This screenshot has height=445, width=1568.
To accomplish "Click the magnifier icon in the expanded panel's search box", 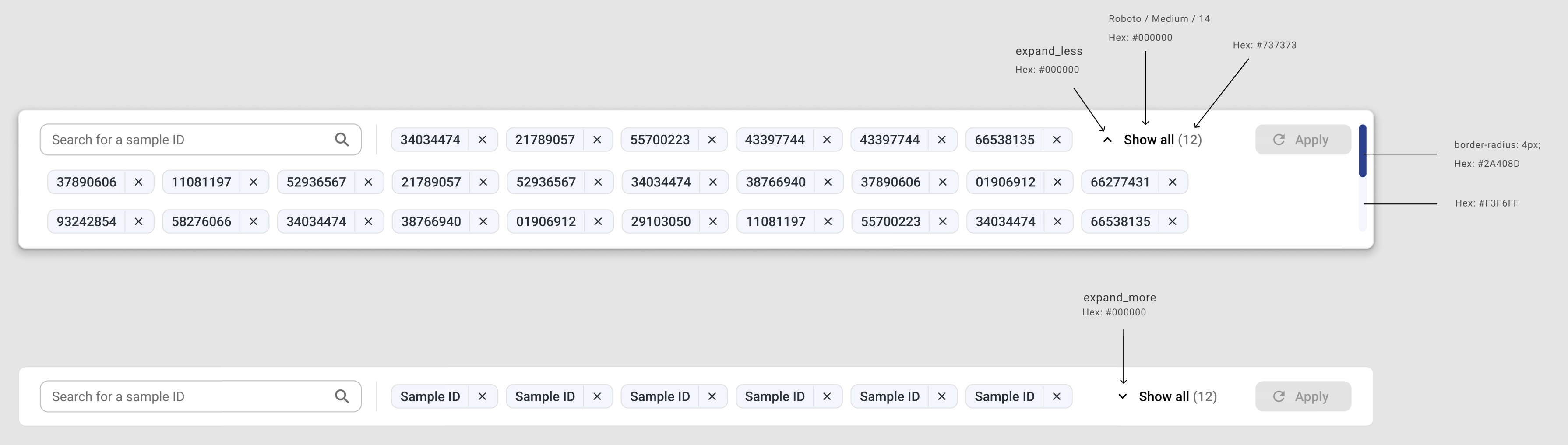I will (342, 140).
